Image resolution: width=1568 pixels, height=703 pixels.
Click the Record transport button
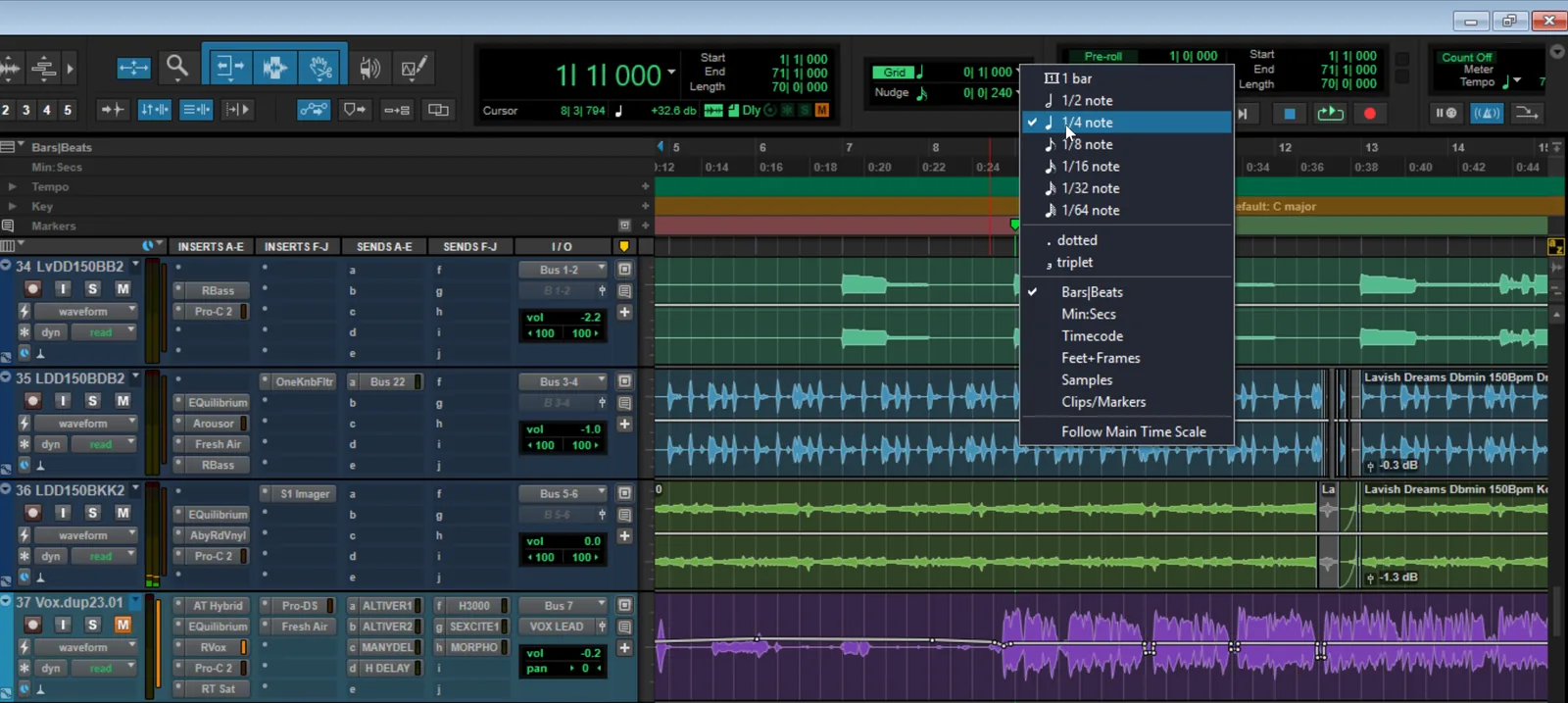(x=1369, y=114)
